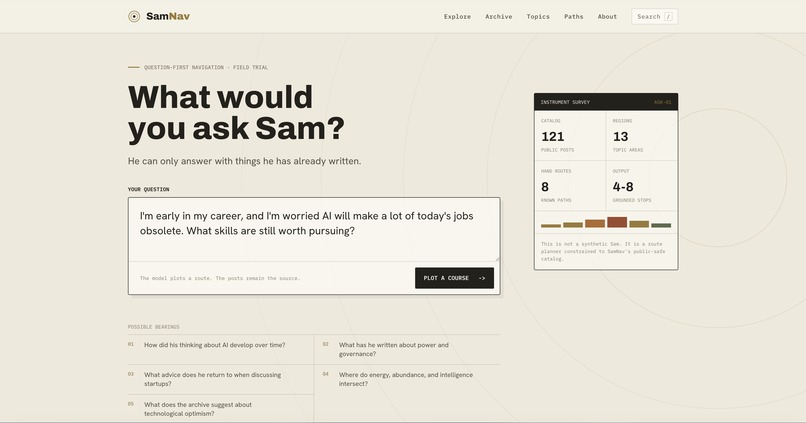This screenshot has width=806, height=423.
Task: Open the Paths page
Action: 574,16
